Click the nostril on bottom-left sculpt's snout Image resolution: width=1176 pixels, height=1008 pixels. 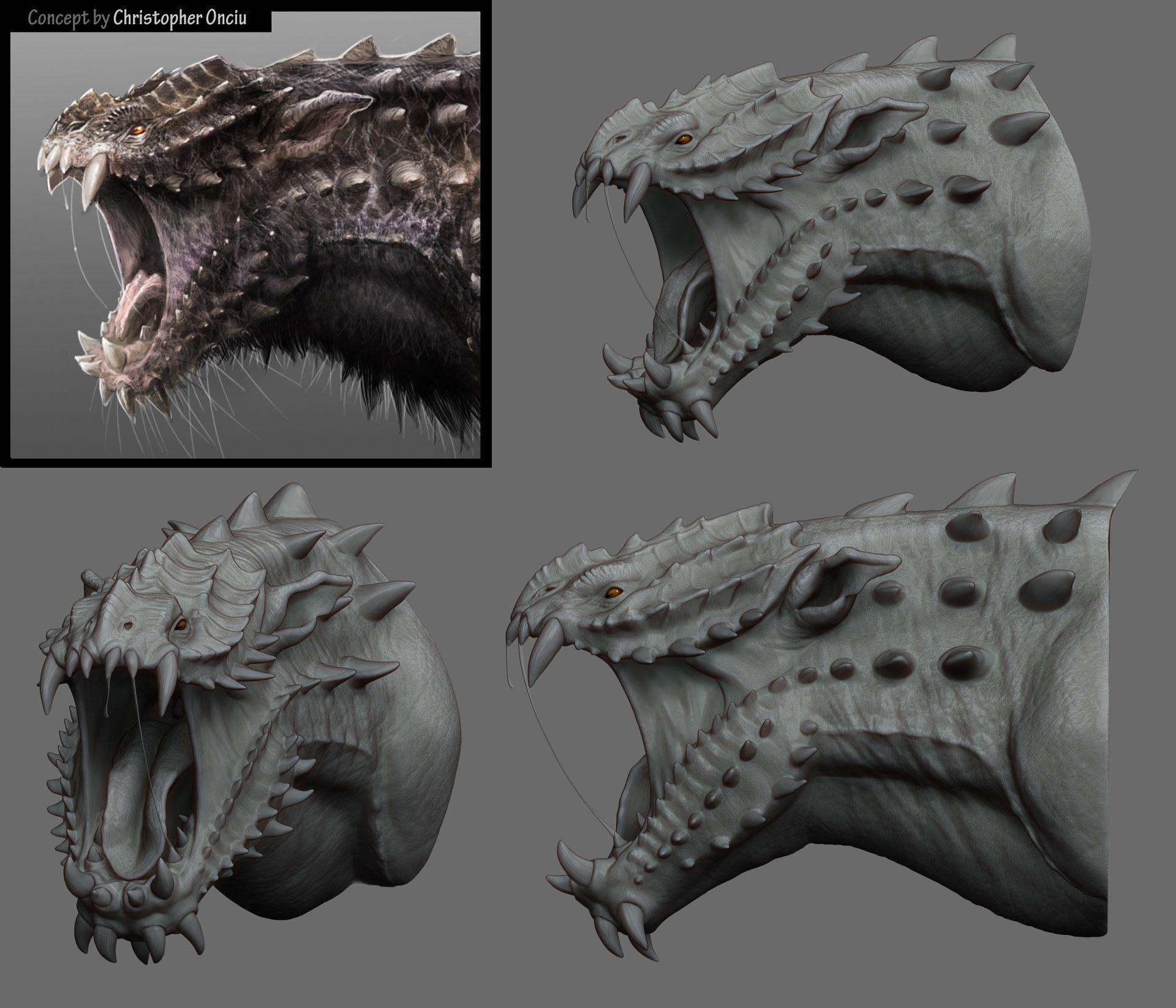point(127,626)
